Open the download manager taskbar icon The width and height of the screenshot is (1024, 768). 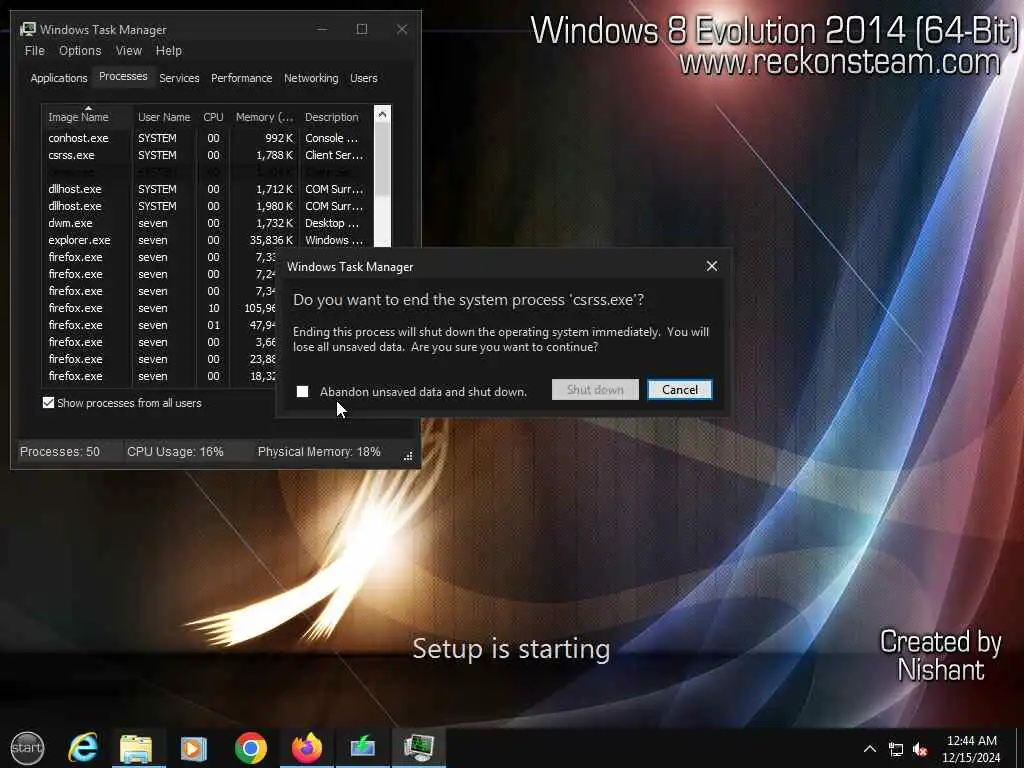tap(362, 747)
